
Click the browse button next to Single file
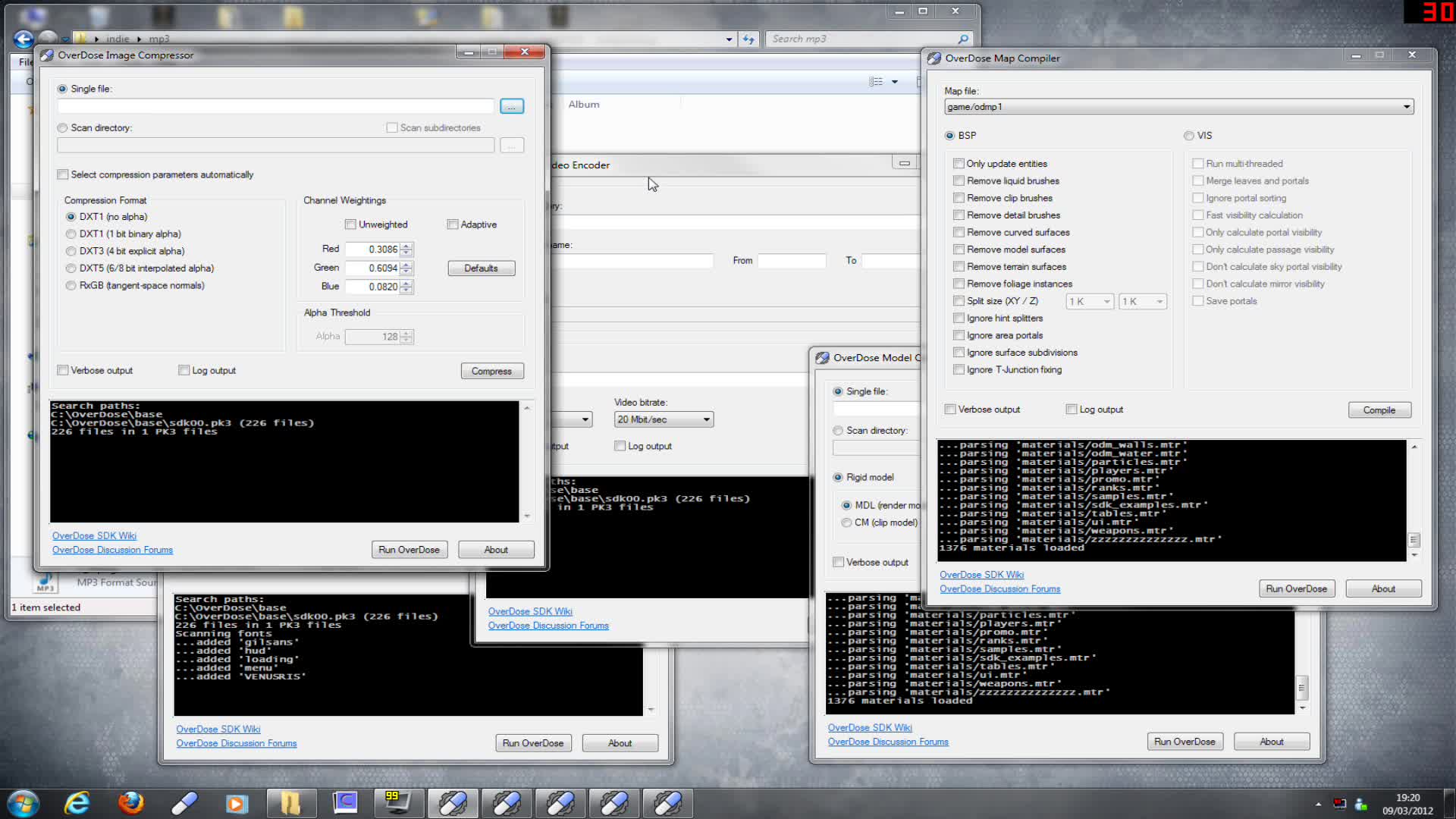click(512, 106)
